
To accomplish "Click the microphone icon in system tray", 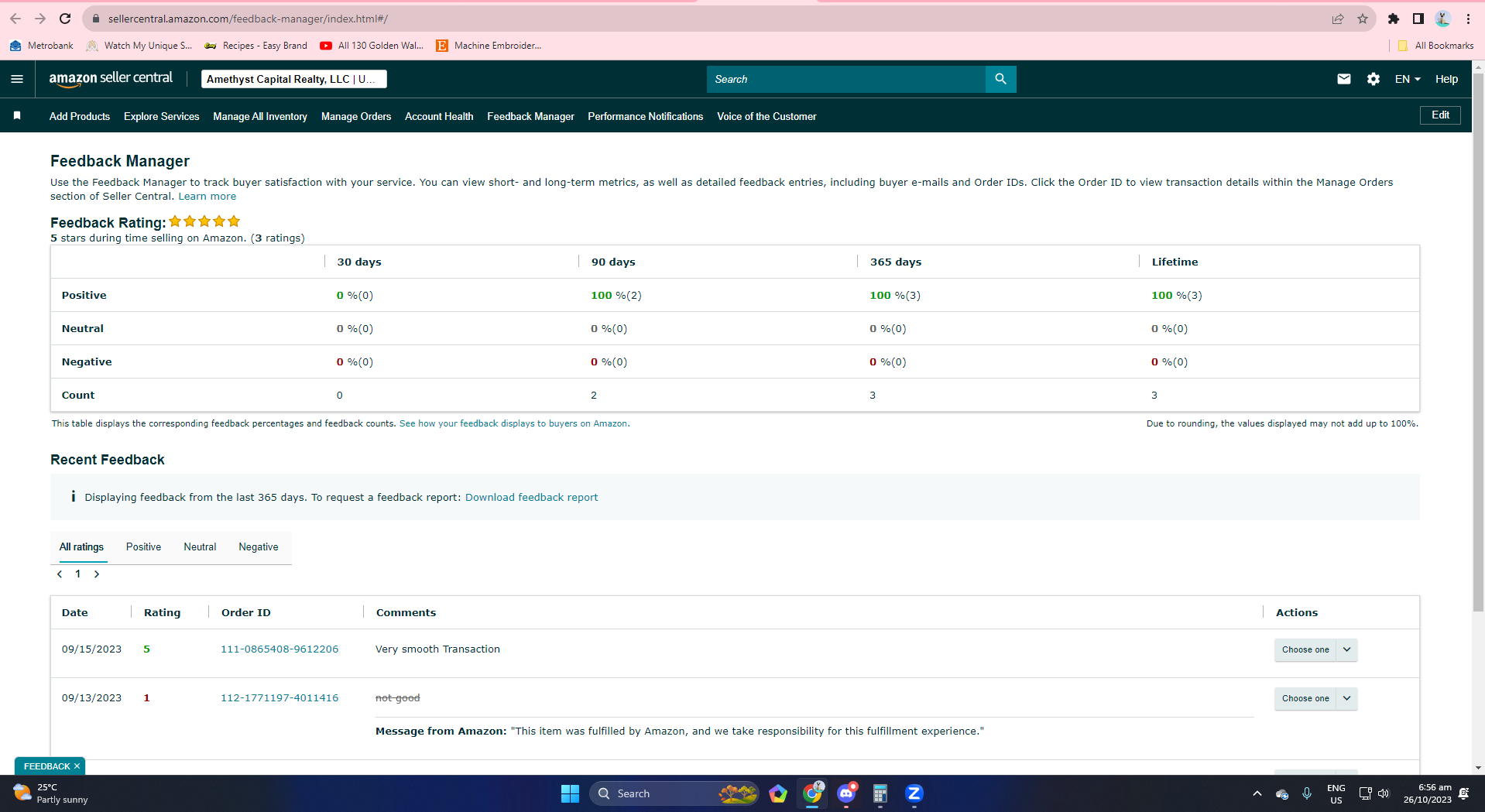I will [1307, 793].
